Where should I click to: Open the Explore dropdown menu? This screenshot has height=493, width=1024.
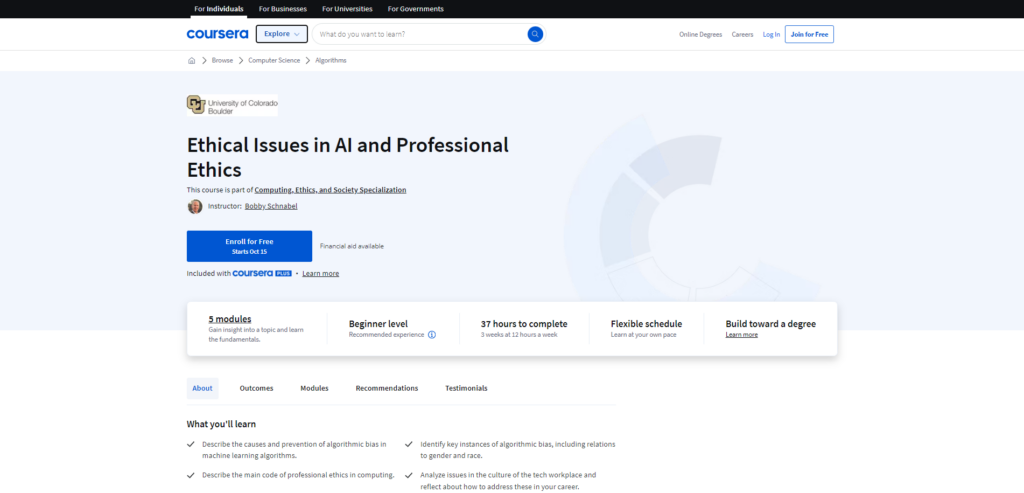click(281, 34)
